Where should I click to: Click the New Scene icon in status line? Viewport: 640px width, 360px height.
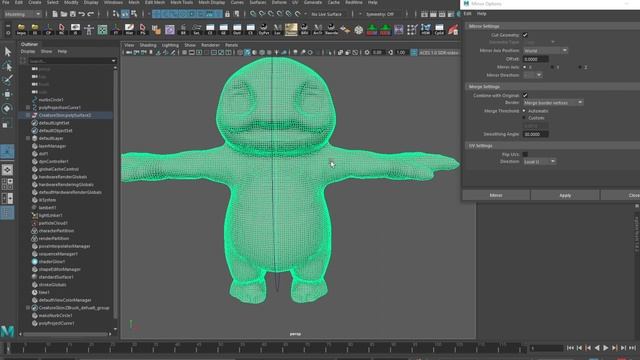55,14
